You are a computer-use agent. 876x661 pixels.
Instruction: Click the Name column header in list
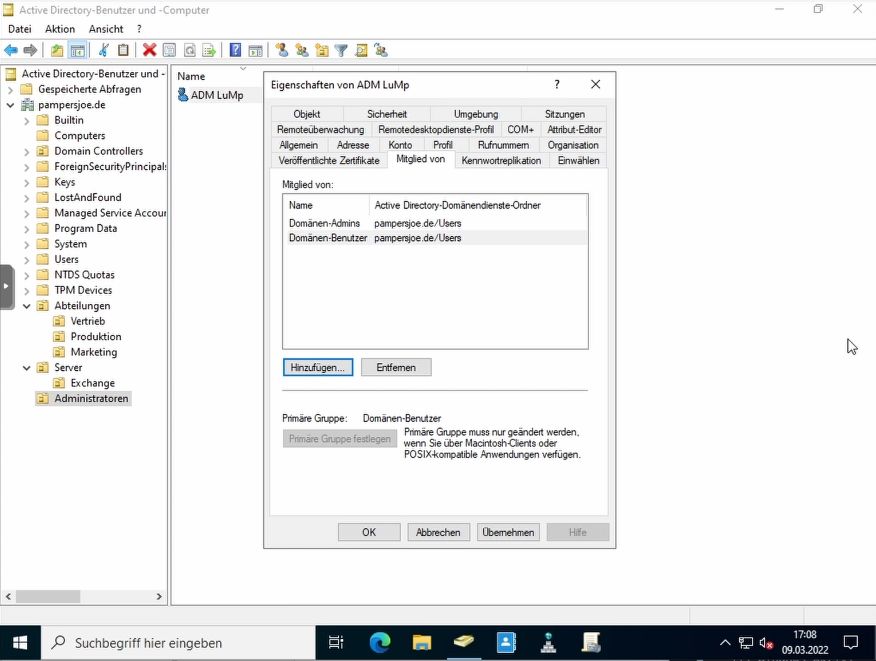pos(191,76)
